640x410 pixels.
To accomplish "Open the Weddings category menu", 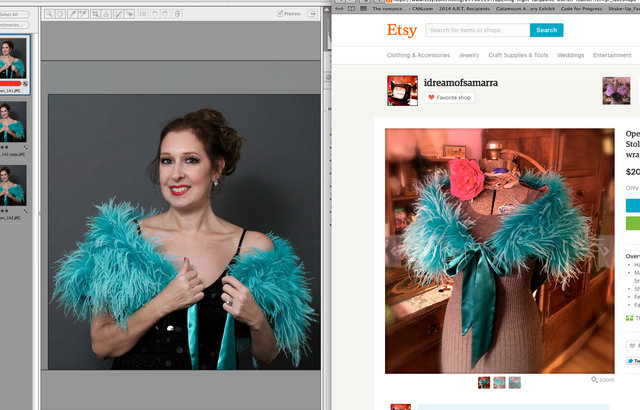I will pos(570,55).
